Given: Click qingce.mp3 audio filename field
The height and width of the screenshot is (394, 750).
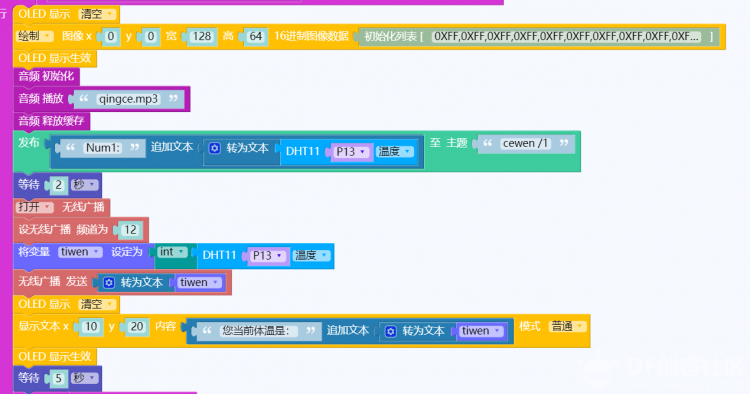Looking at the screenshot, I should (x=128, y=99).
